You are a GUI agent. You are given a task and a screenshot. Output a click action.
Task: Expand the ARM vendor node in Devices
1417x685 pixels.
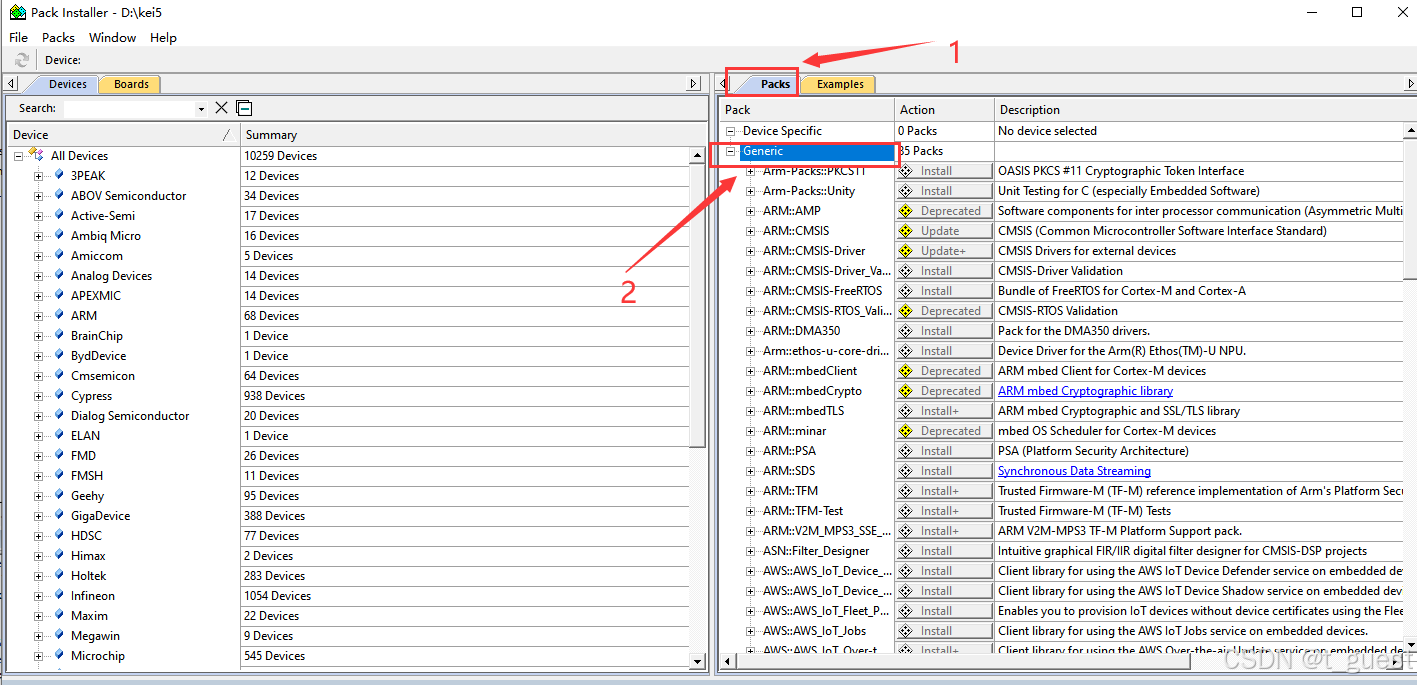click(38, 315)
